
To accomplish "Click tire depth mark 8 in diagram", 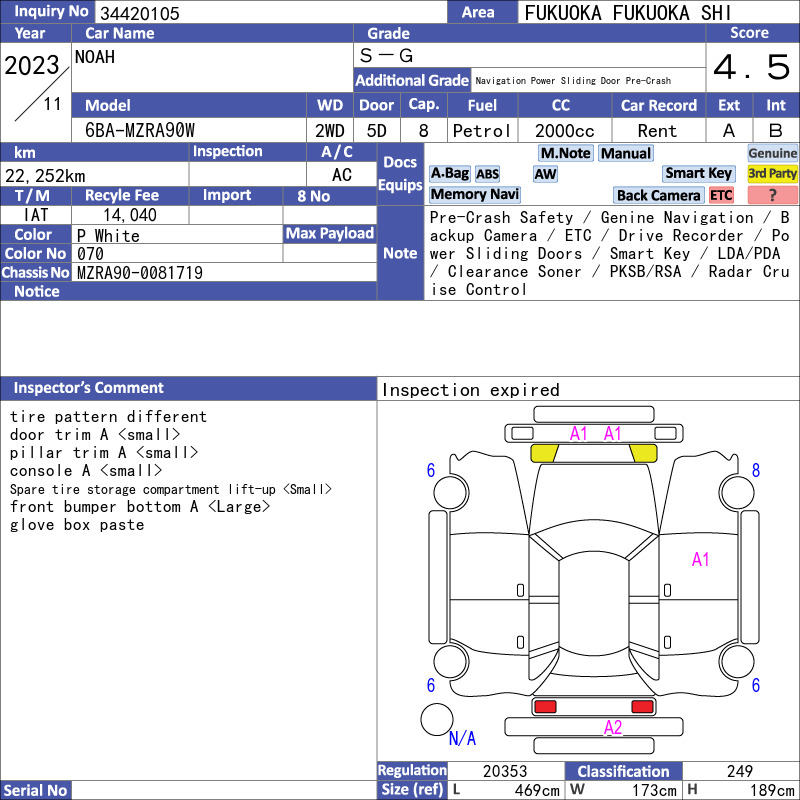I will click(x=756, y=470).
